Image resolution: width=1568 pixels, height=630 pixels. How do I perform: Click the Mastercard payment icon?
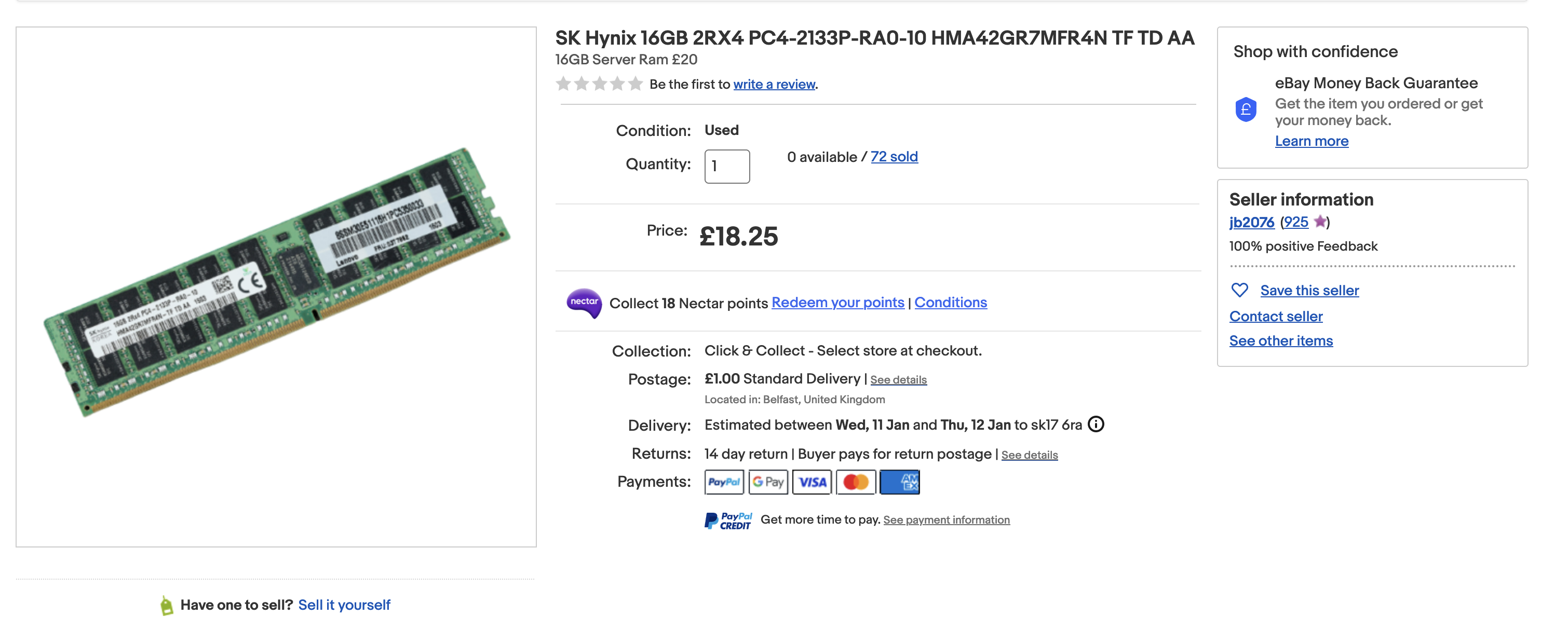point(856,482)
